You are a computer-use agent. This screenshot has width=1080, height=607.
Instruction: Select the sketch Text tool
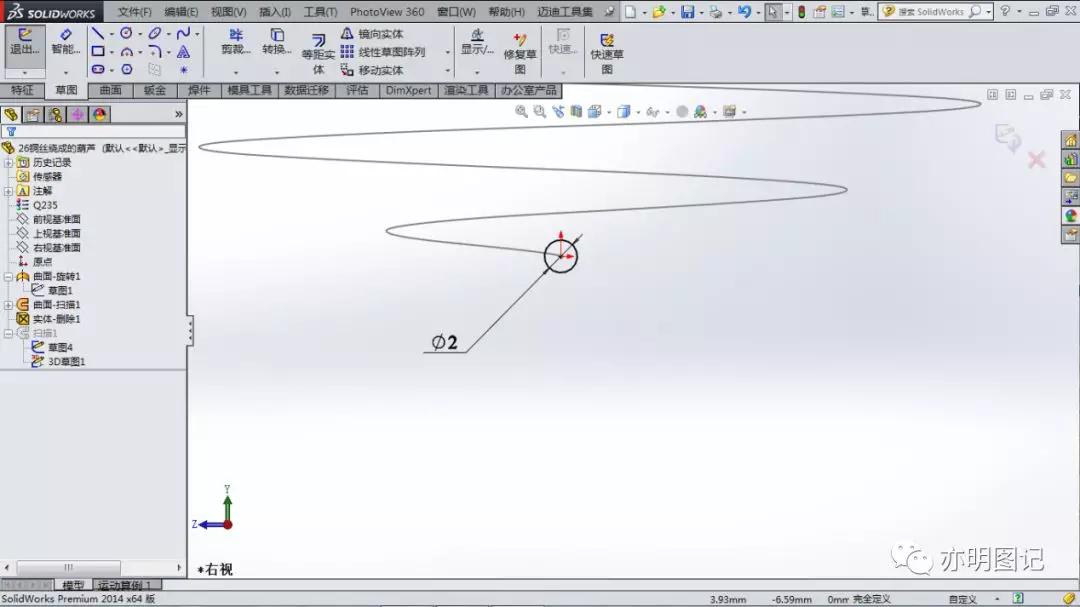pos(183,52)
